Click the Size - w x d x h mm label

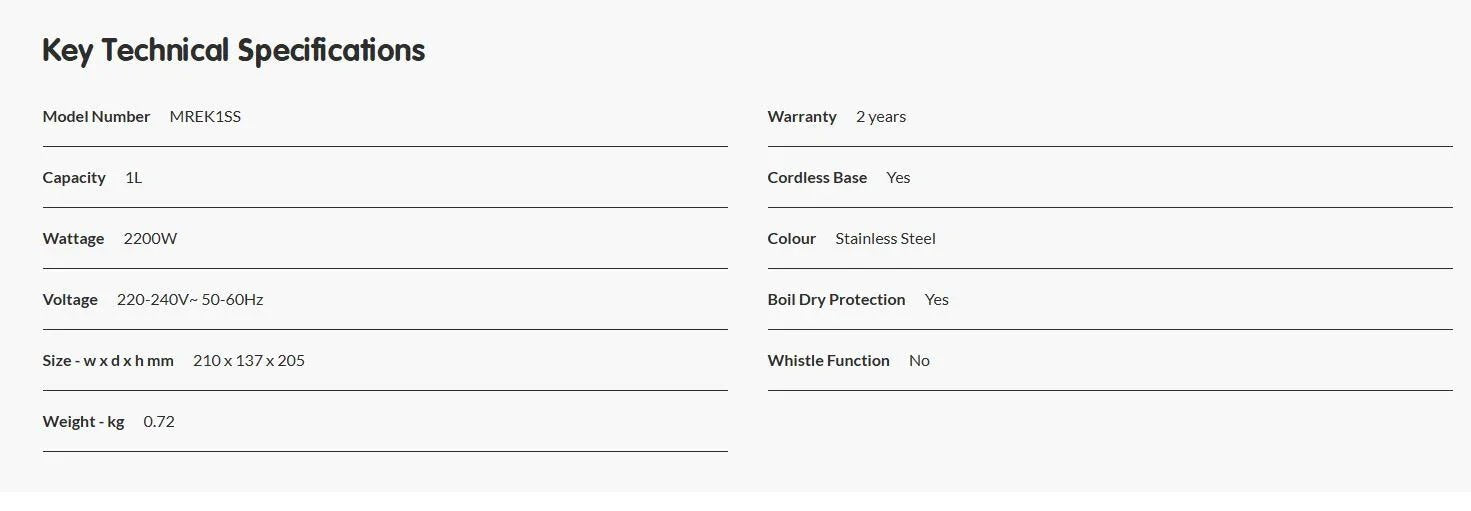(x=108, y=360)
